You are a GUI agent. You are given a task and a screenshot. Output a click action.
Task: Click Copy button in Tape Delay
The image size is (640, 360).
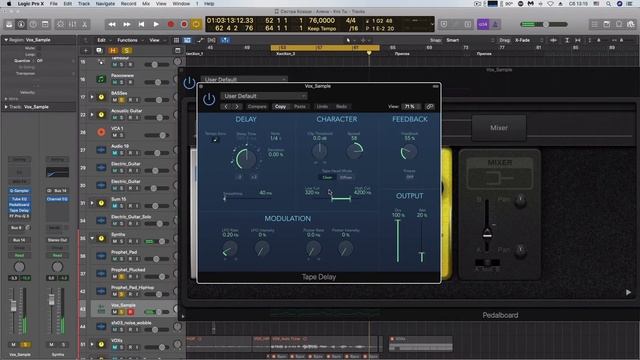pyautogui.click(x=280, y=107)
